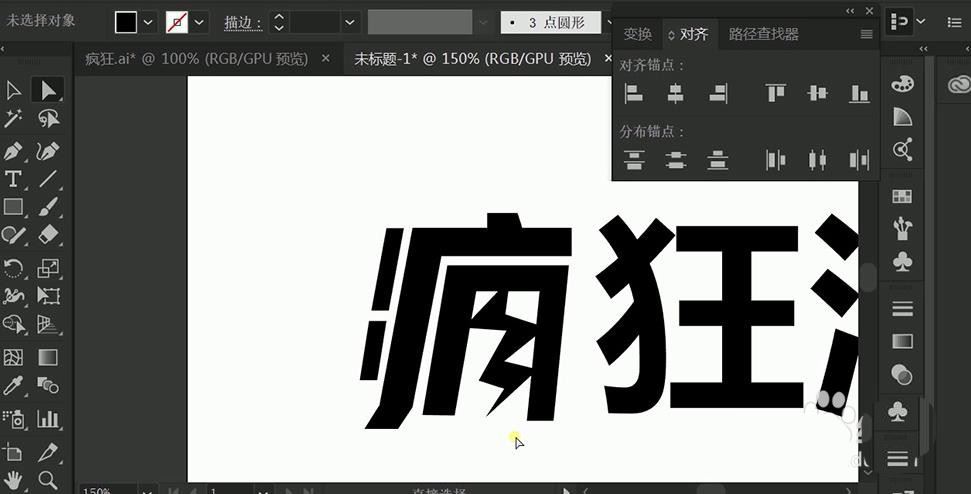Select the Perspective Grid tool
The height and width of the screenshot is (494, 971).
click(x=48, y=324)
